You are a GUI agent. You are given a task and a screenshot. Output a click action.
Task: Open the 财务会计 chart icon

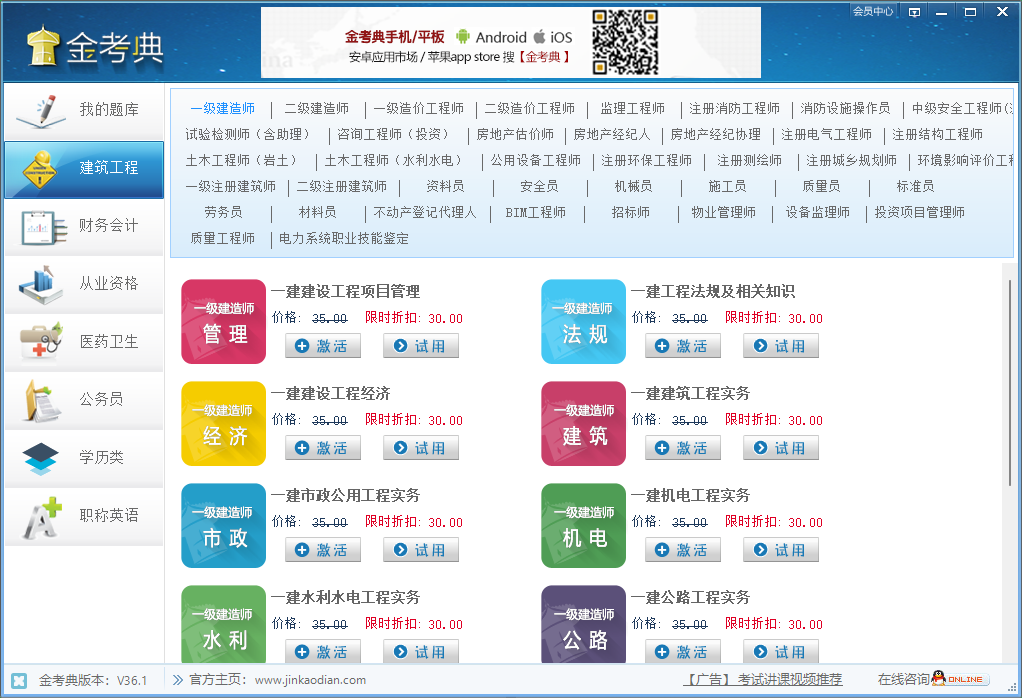coord(44,227)
